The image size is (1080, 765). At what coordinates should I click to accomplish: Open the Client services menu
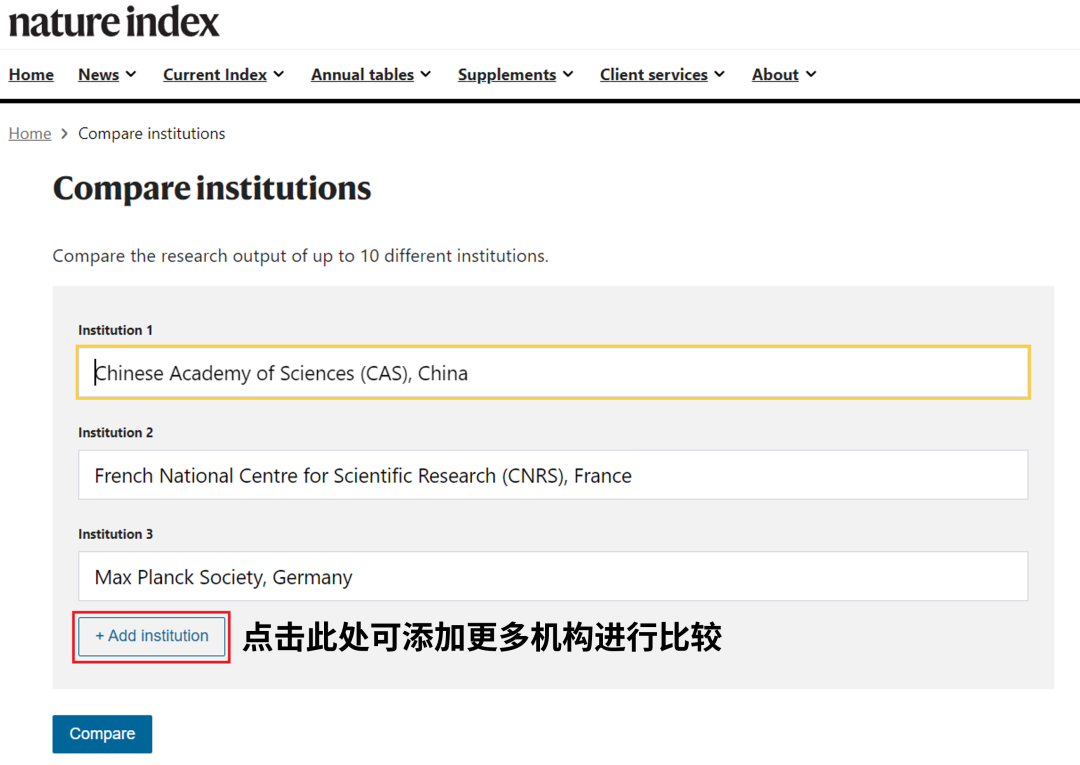pyautogui.click(x=654, y=74)
